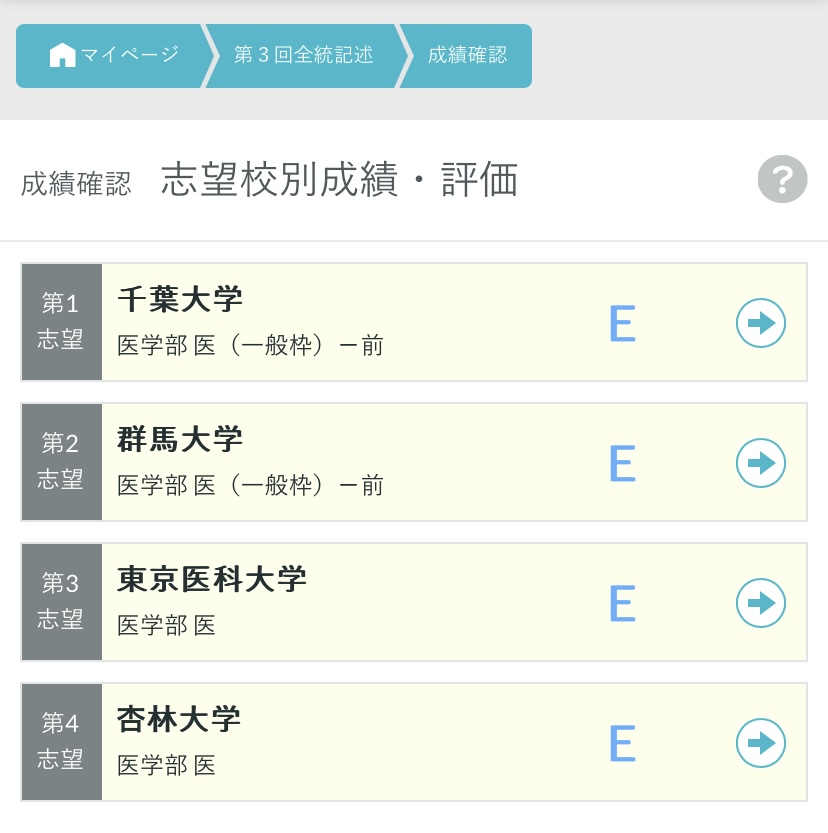The height and width of the screenshot is (833, 828).
Task: Click the E grade for 千葉大学
Action: [x=622, y=323]
